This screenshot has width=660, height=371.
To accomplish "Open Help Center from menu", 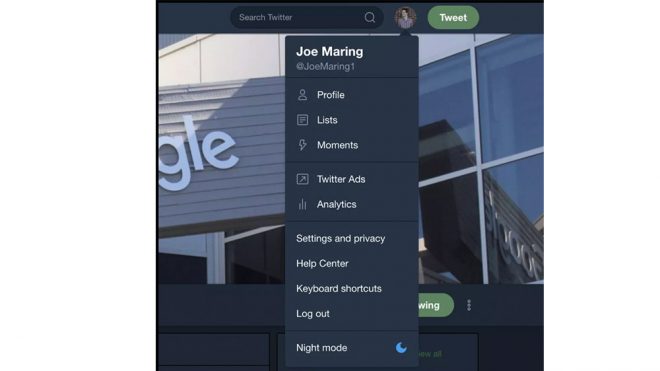I will click(322, 264).
